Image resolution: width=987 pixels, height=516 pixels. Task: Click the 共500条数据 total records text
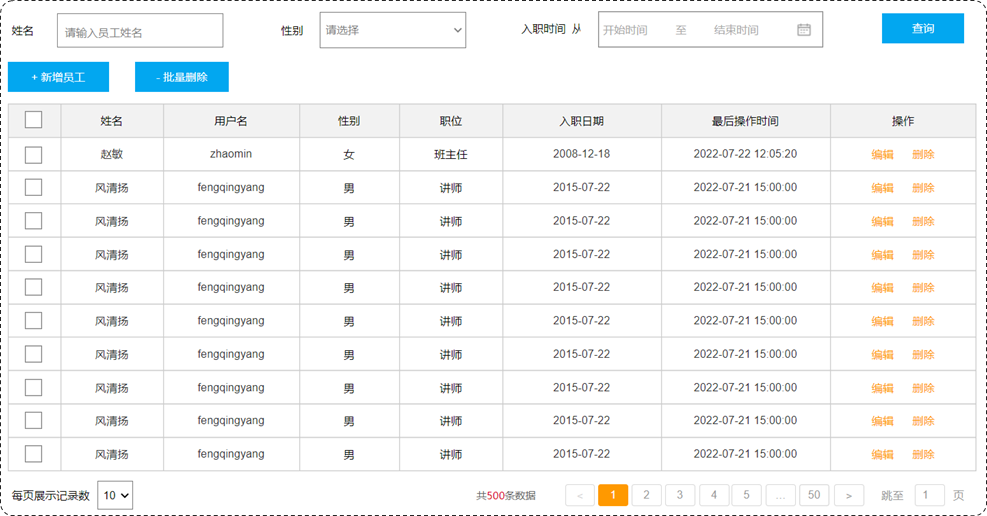505,496
